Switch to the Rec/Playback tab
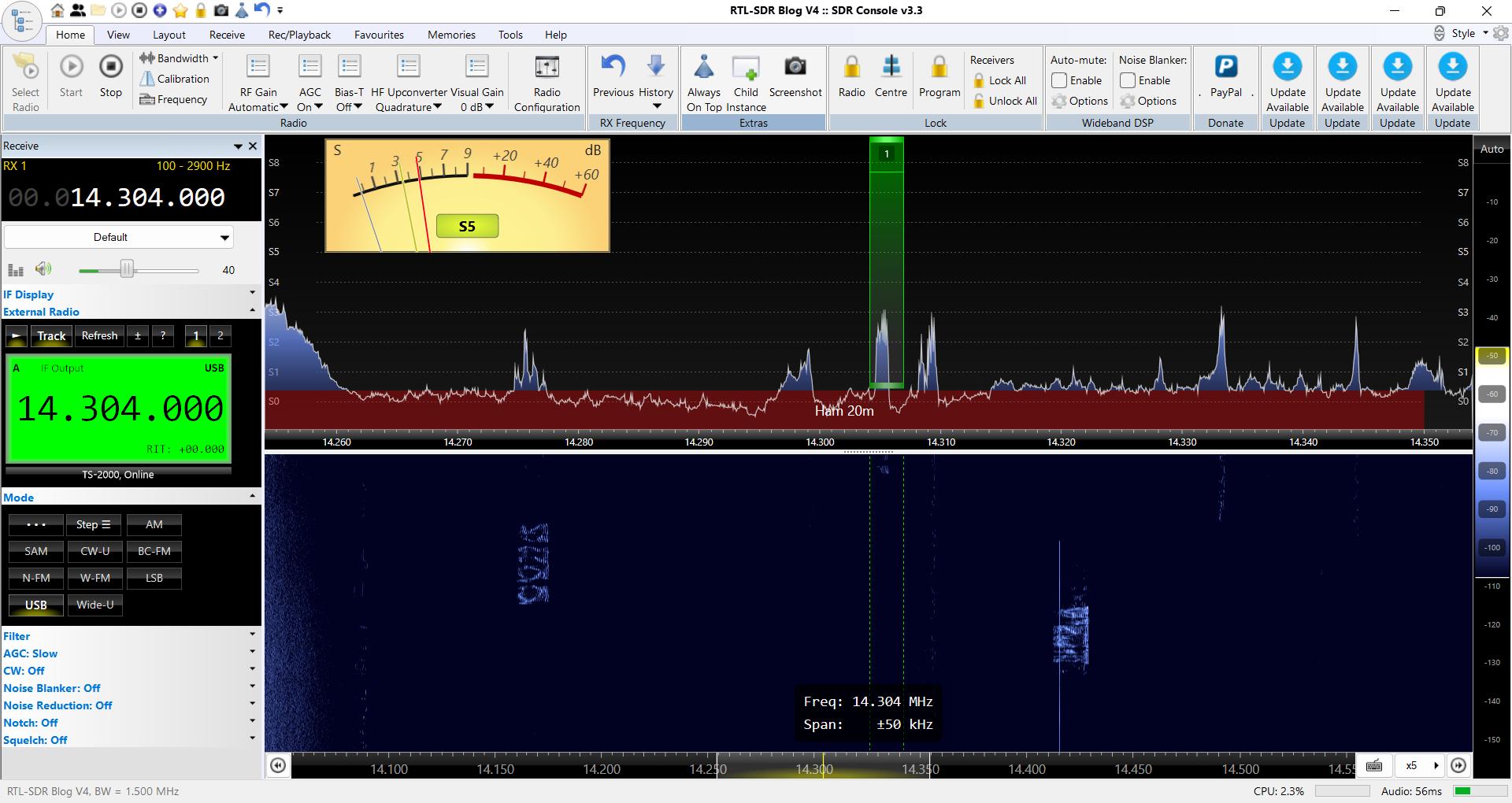 point(298,35)
